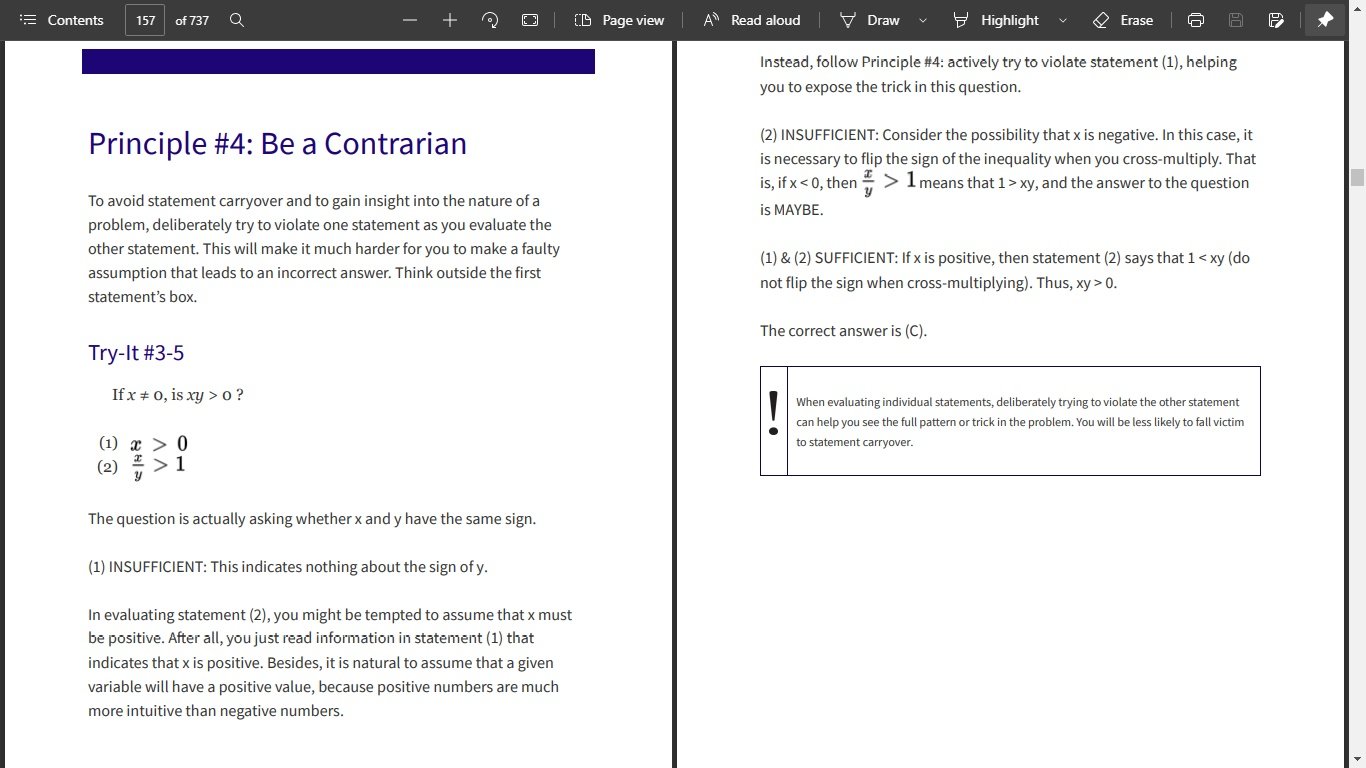Zoom out with the minus icon
Image resolution: width=1366 pixels, height=768 pixels.
point(410,20)
